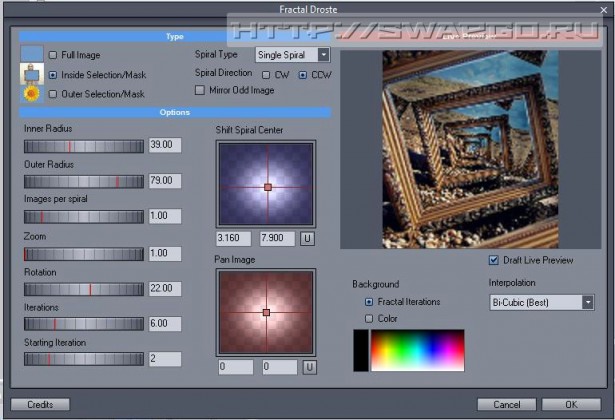Pick a color from the rainbow spectrum

click(x=417, y=350)
